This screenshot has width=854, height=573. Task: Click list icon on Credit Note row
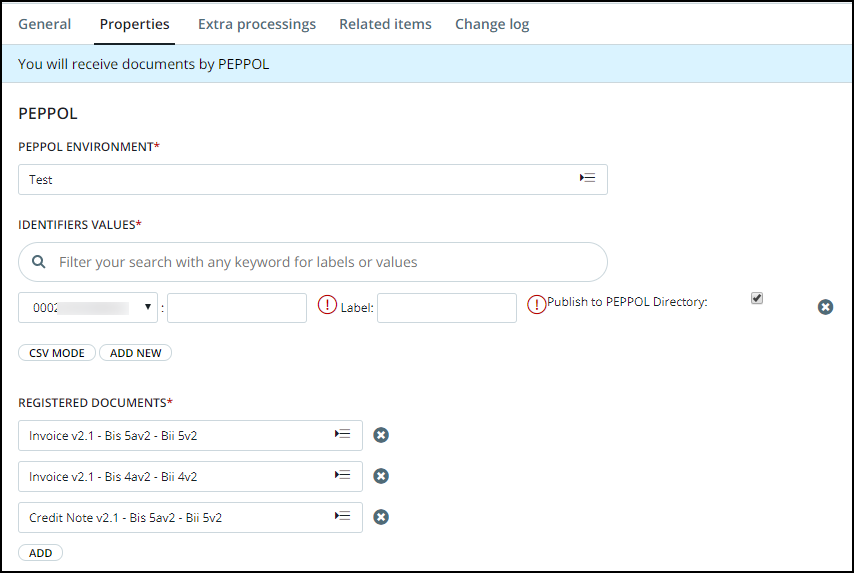pos(343,516)
